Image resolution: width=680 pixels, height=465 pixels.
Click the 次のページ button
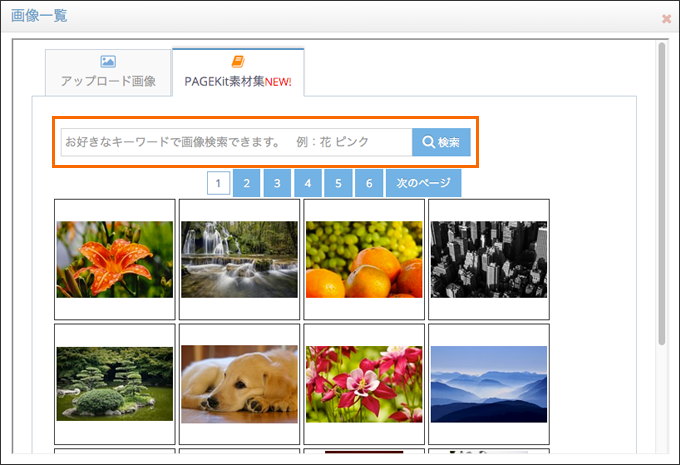pos(424,183)
